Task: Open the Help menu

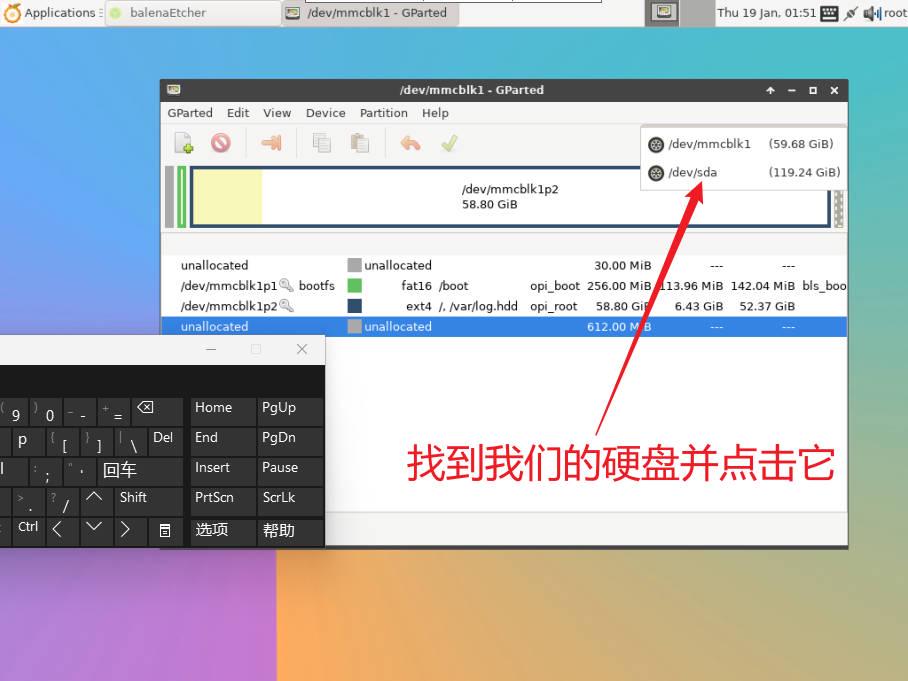Action: pyautogui.click(x=435, y=113)
